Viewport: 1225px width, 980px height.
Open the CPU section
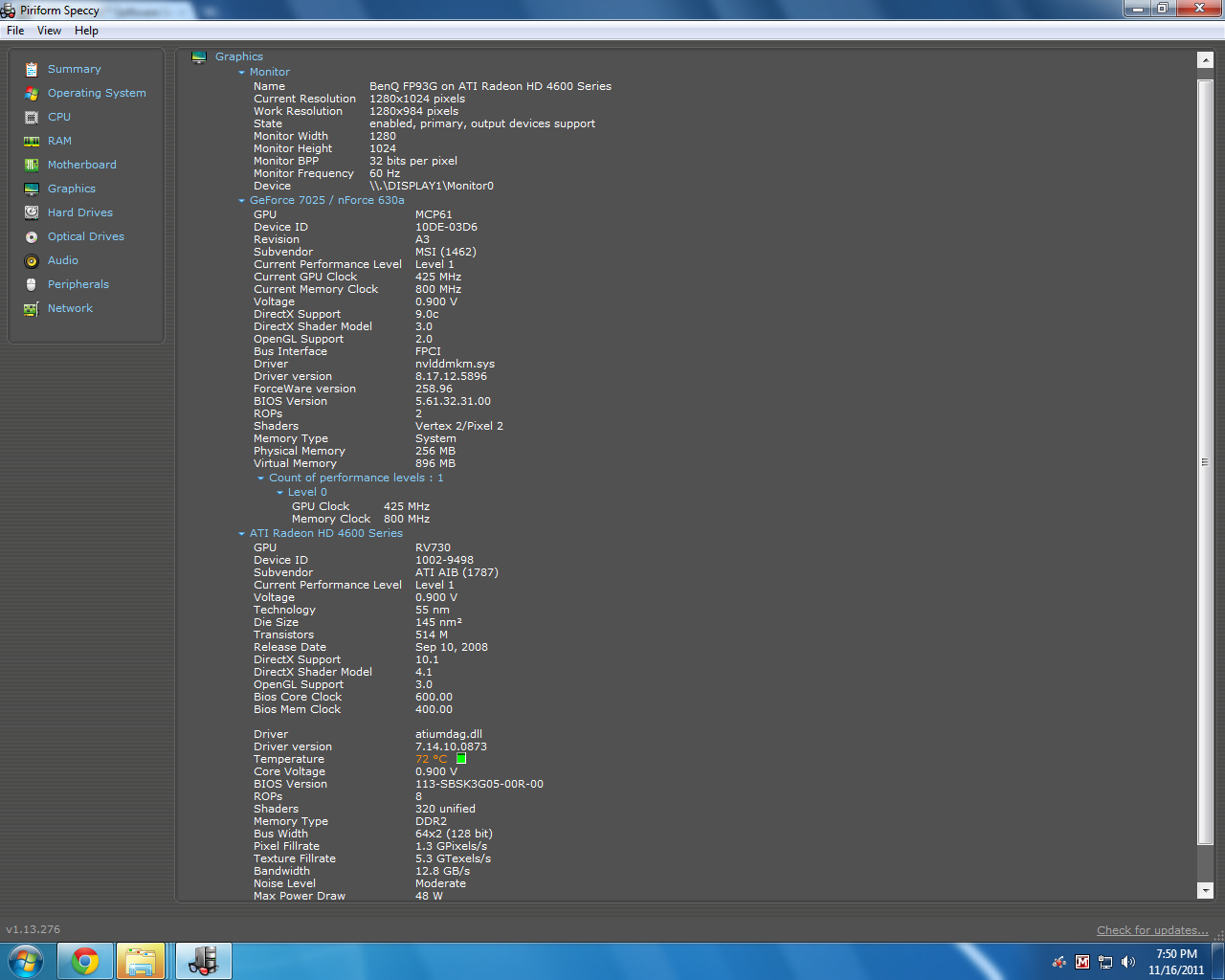coord(59,117)
